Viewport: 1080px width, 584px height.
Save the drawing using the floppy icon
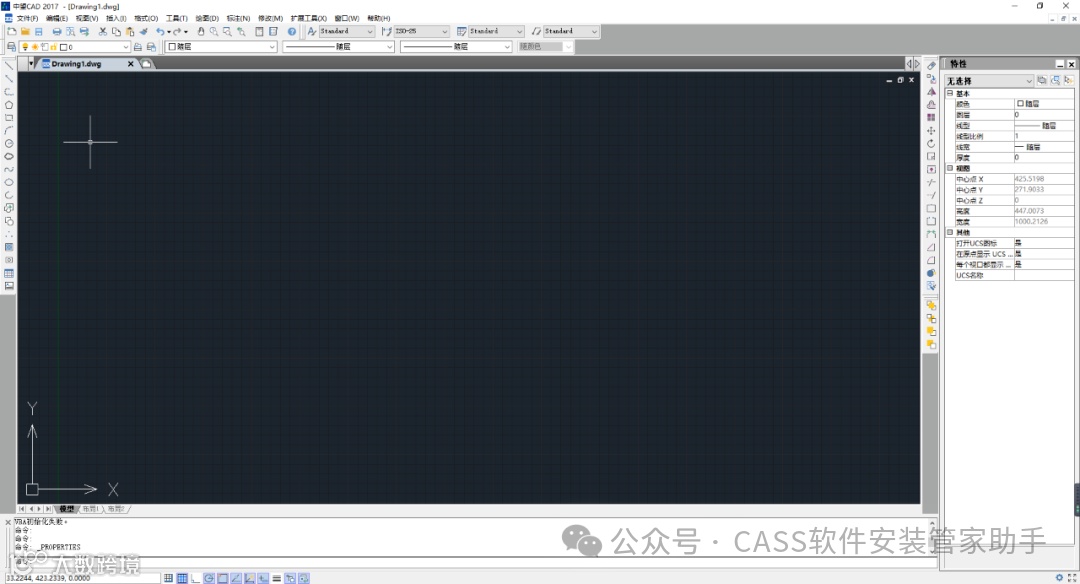(39, 32)
